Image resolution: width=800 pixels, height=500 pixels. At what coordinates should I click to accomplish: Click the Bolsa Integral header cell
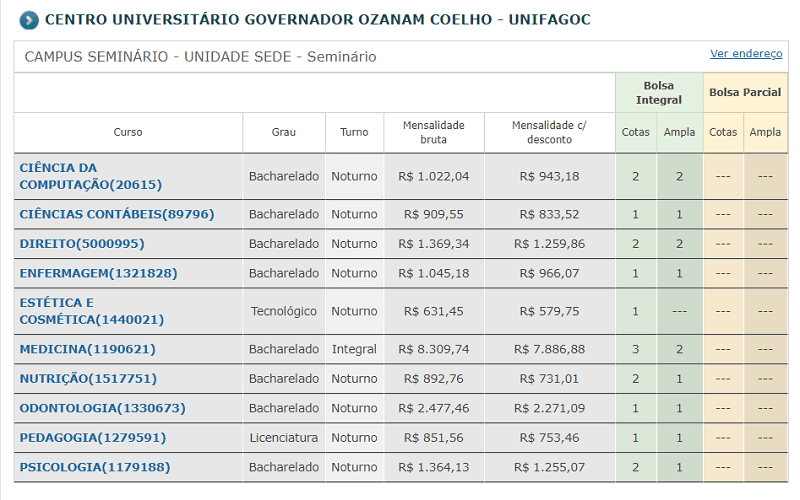[659, 93]
